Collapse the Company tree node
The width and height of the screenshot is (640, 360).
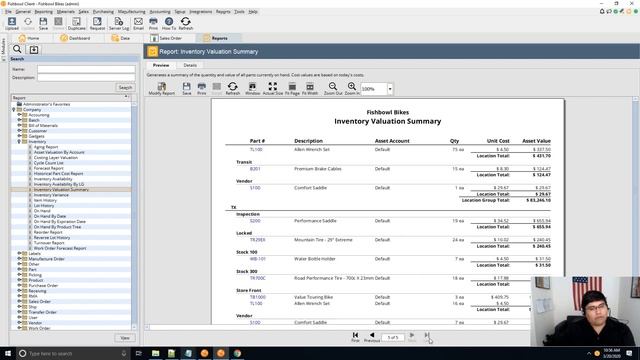pos(14,109)
